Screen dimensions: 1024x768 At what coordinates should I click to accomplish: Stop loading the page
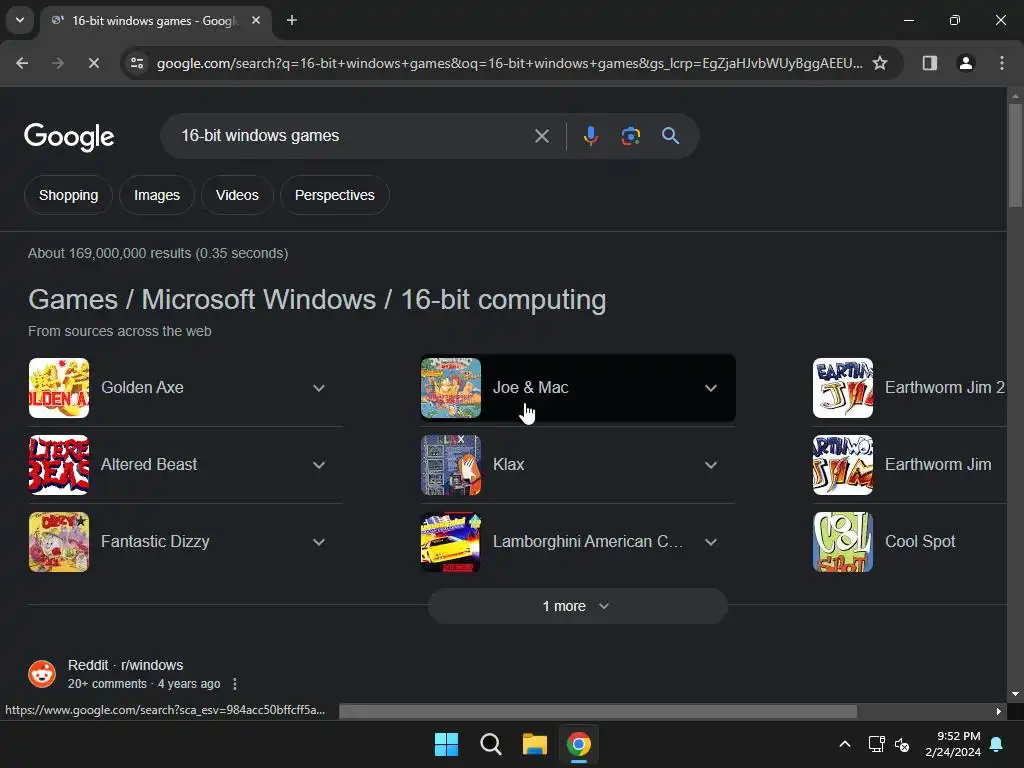point(93,63)
